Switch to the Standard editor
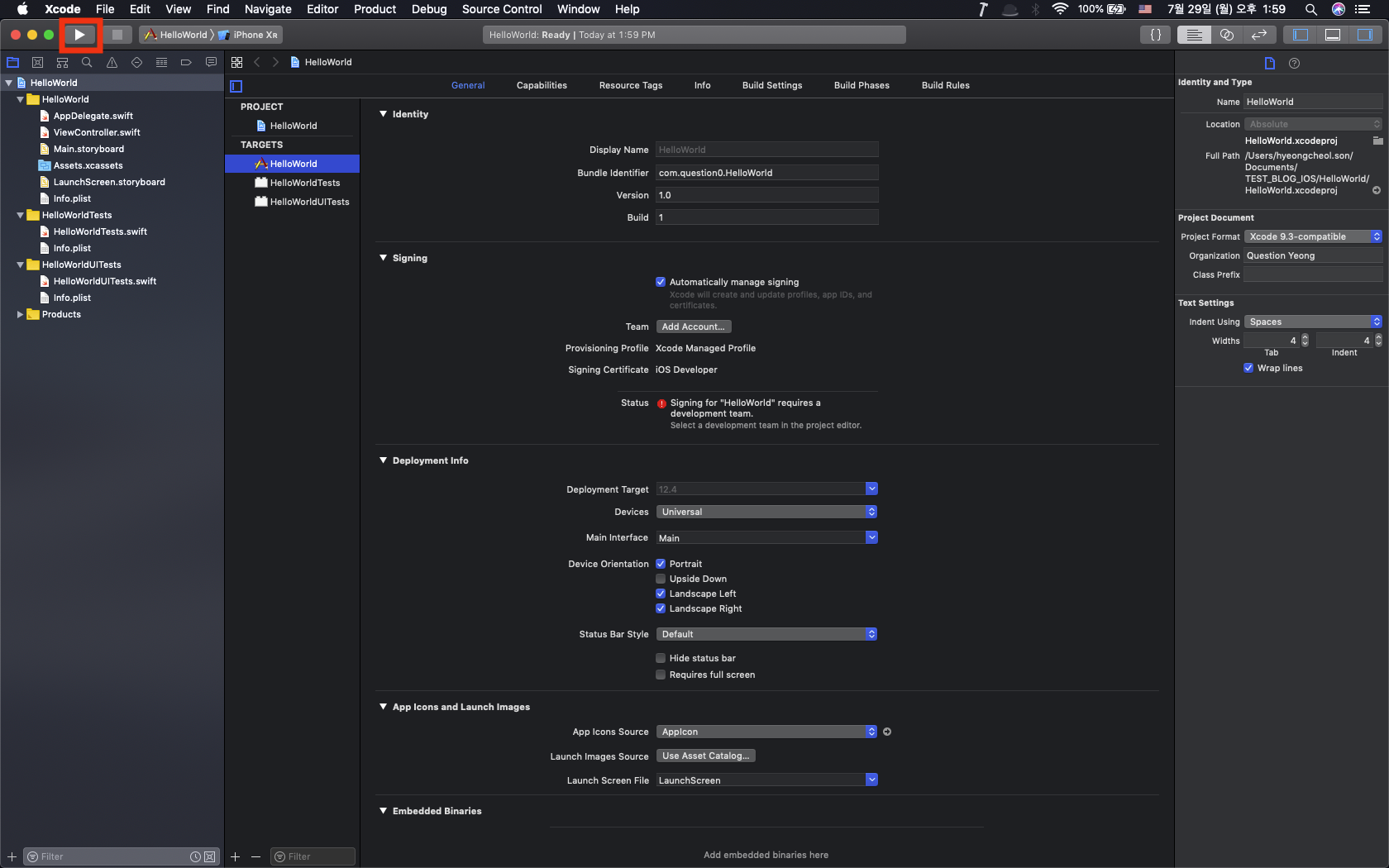The image size is (1389, 868). pos(1194,35)
